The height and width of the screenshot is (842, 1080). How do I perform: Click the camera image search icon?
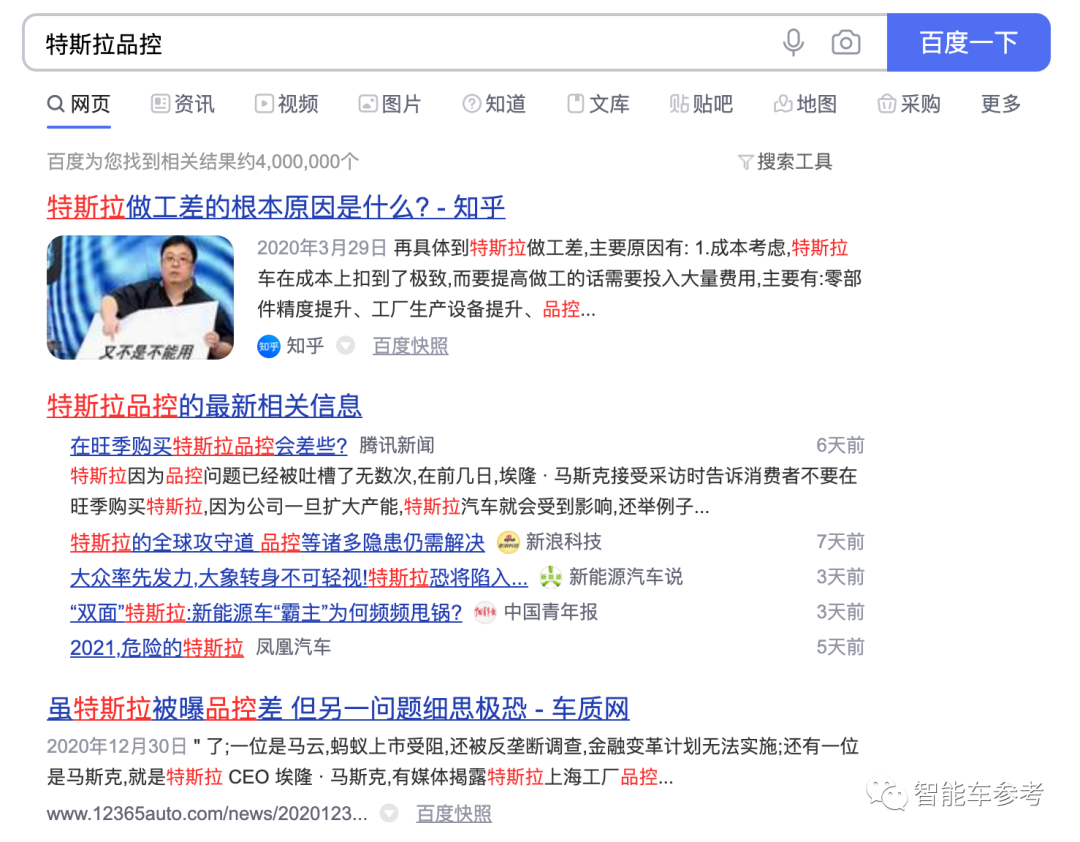pos(845,43)
